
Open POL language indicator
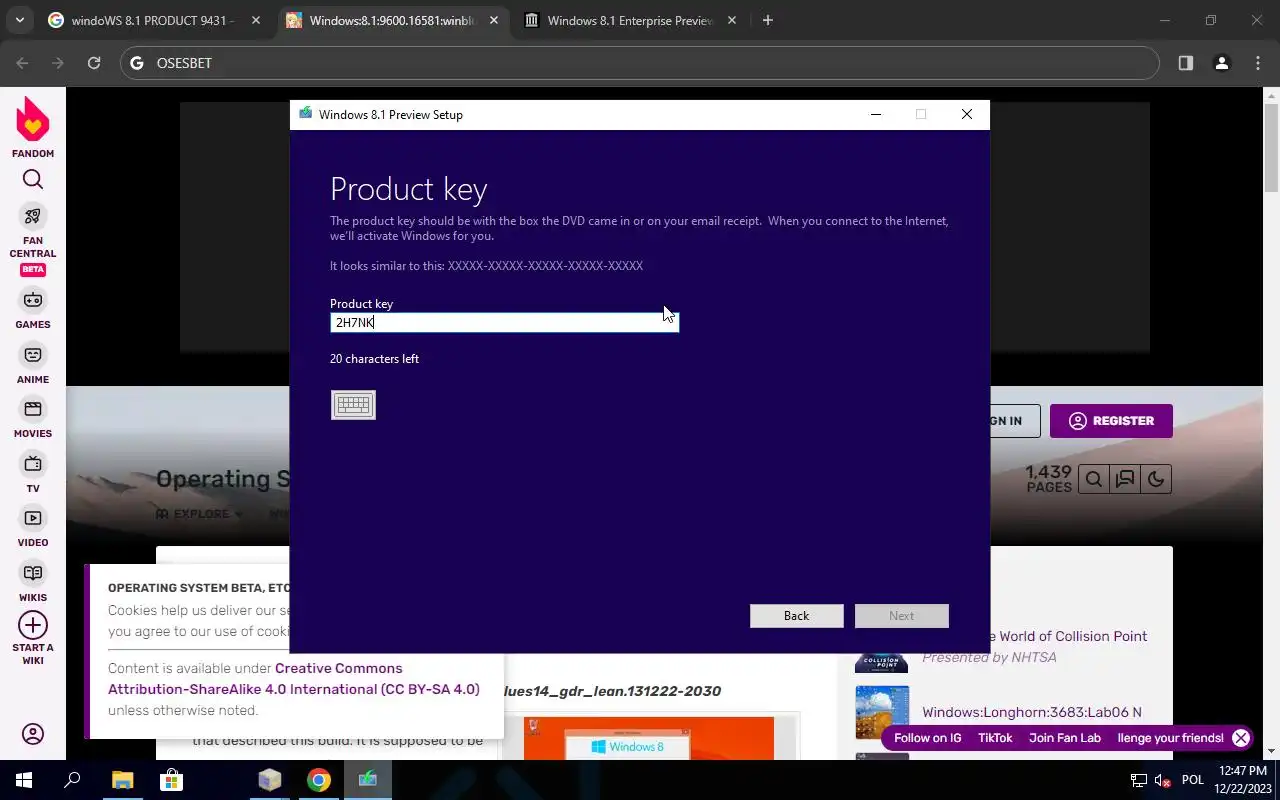1193,780
